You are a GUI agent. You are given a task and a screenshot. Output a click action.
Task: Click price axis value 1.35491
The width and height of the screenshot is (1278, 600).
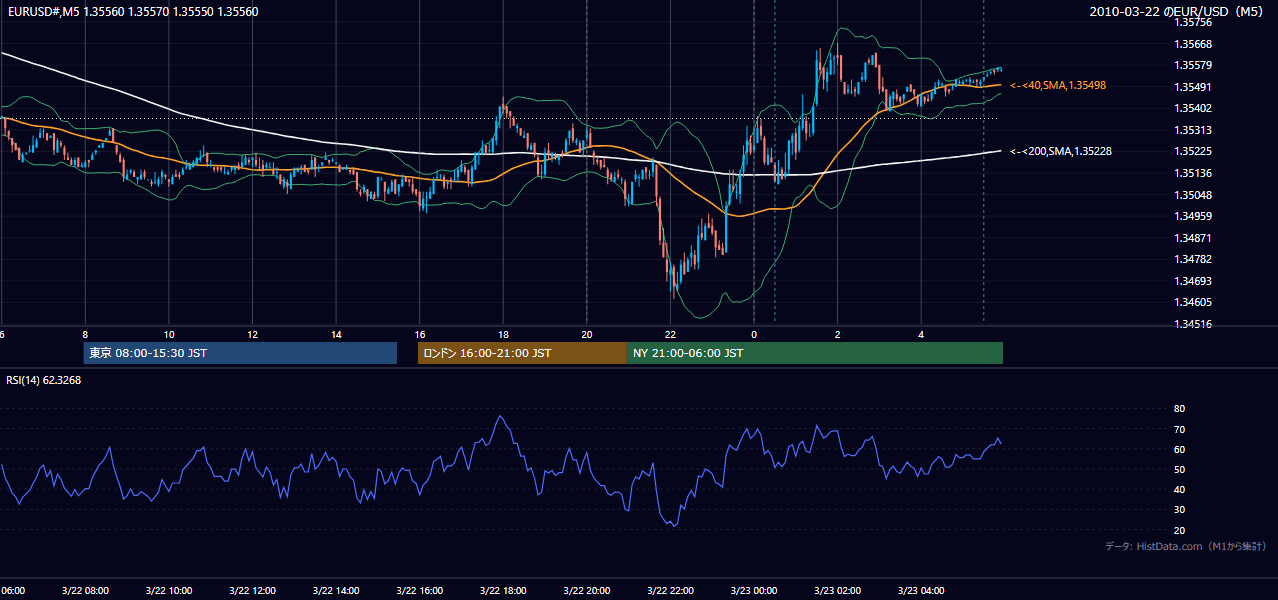[x=1192, y=87]
